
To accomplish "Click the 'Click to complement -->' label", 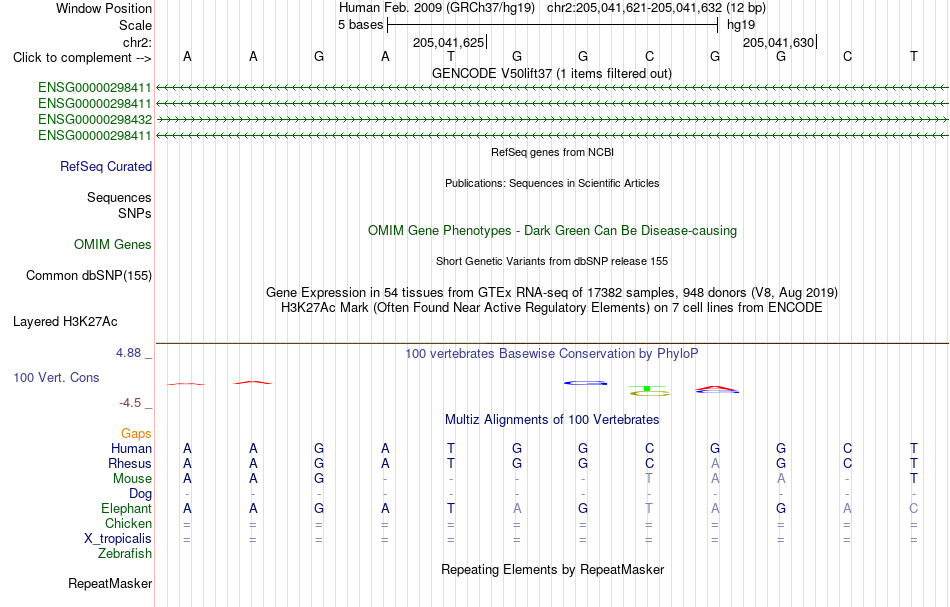I will click(82, 58).
